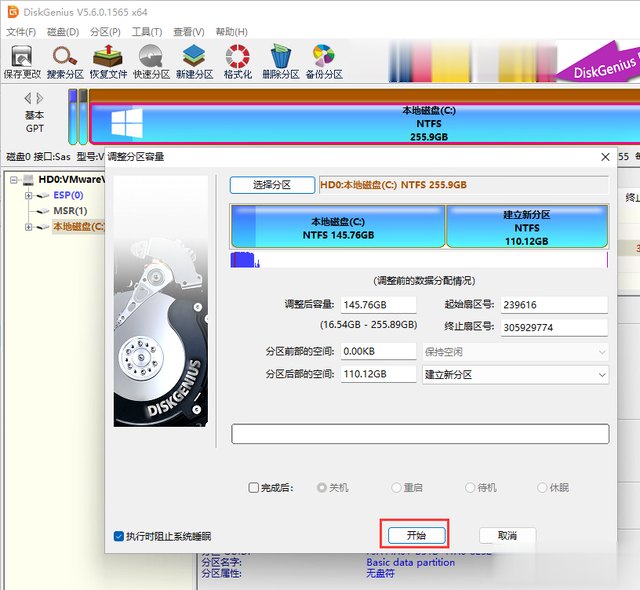Open the 文件(F) menu
Screen dimensions: 640x590
pyautogui.click(x=21, y=32)
